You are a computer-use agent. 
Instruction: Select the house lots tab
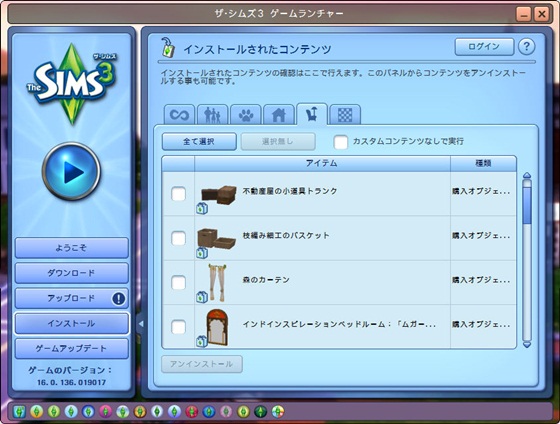pos(279,115)
